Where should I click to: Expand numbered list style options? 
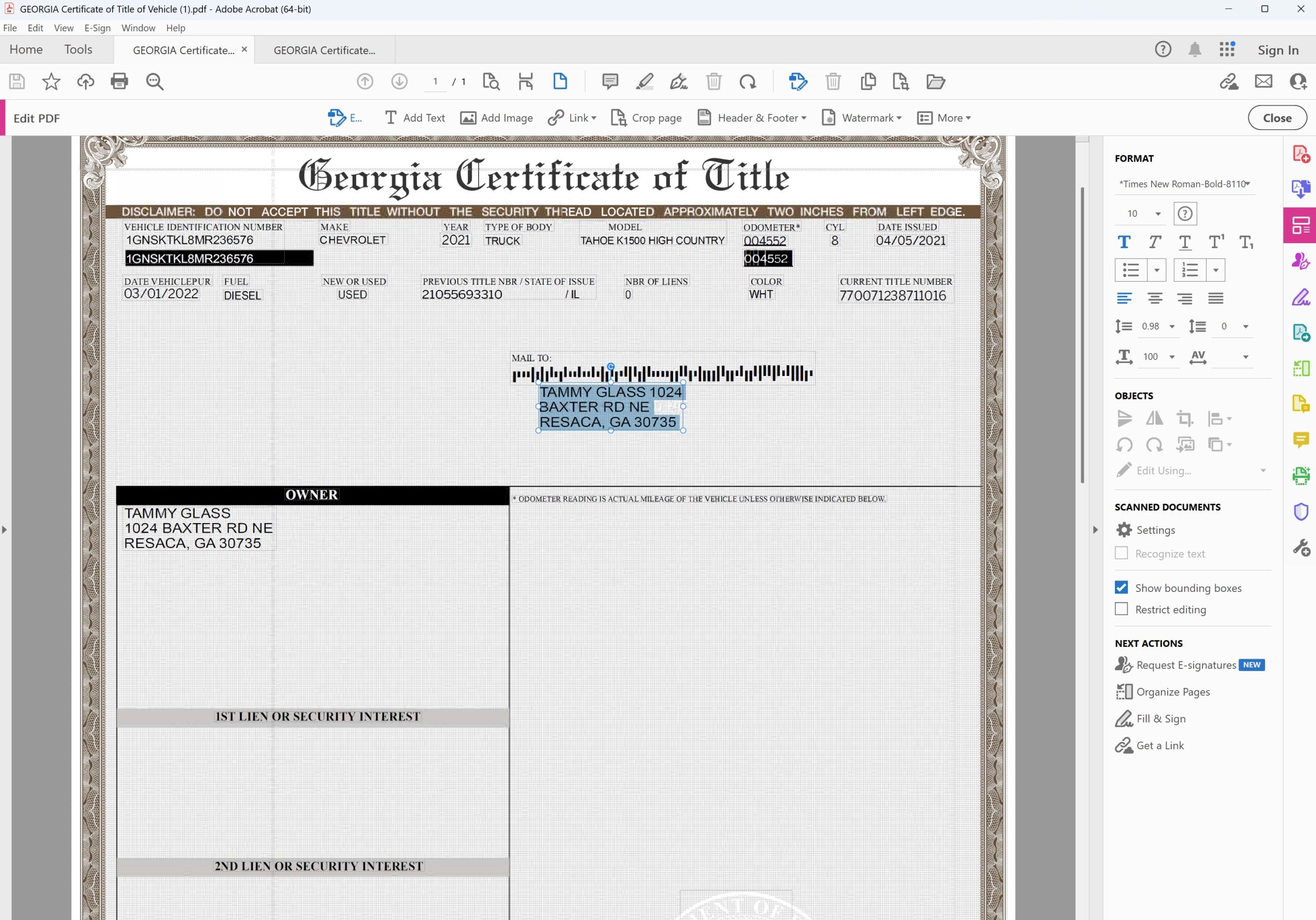(x=1216, y=270)
